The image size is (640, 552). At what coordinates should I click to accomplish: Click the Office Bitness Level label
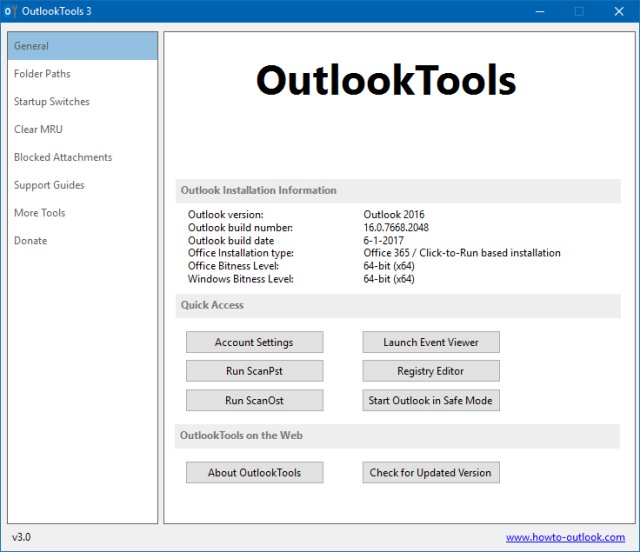(x=233, y=266)
